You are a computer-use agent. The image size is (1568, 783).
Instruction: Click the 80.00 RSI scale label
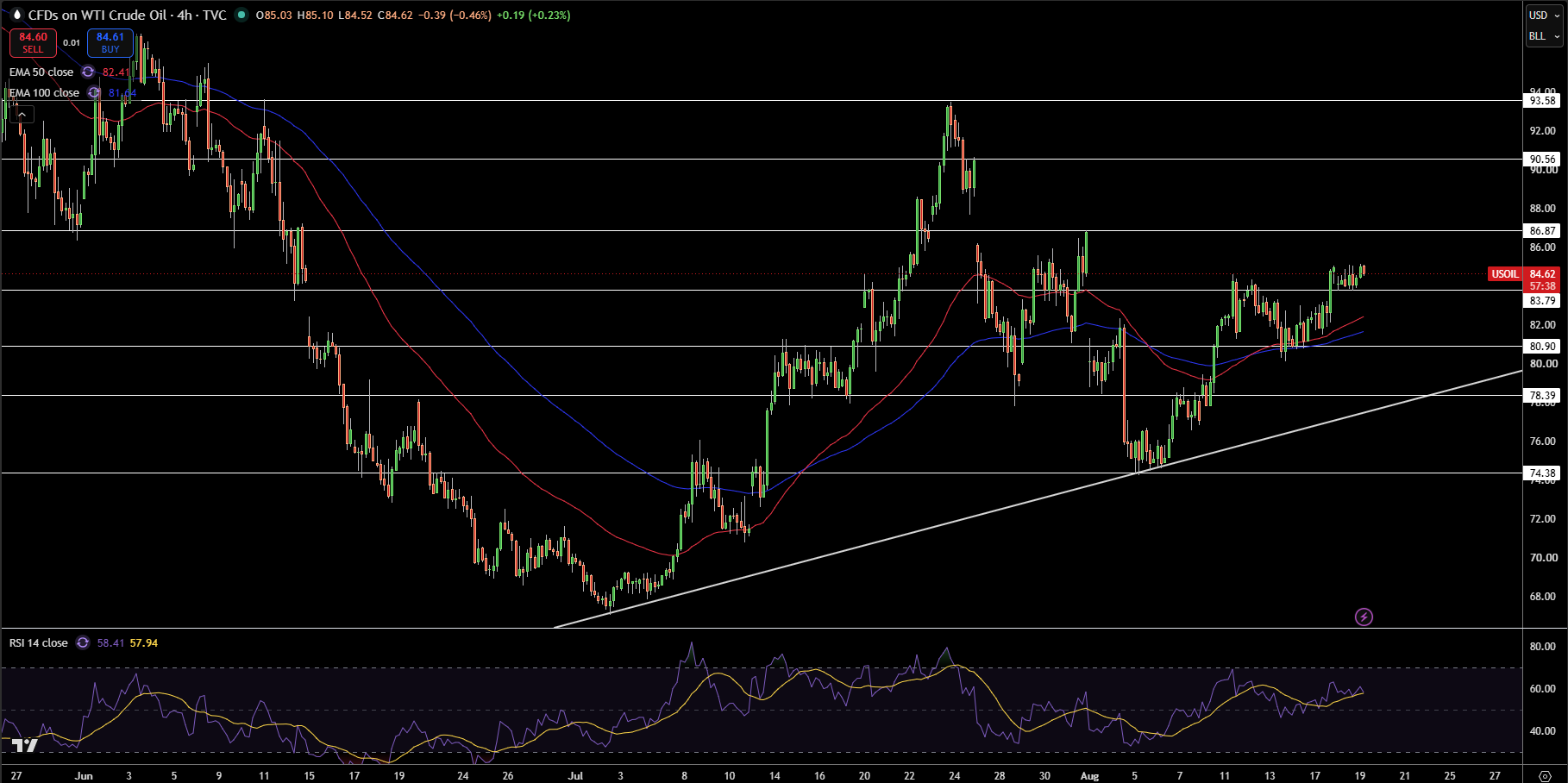[x=1543, y=647]
